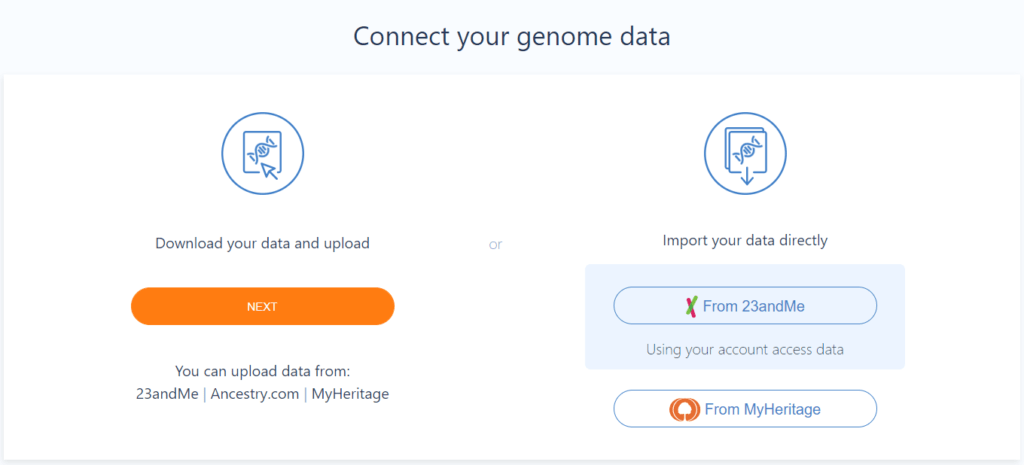Select the From MyHeritage import button
Image resolution: width=1024 pixels, height=465 pixels.
[745, 409]
